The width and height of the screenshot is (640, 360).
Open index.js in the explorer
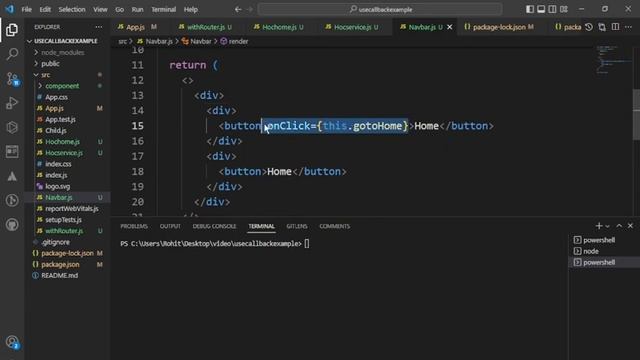point(56,175)
